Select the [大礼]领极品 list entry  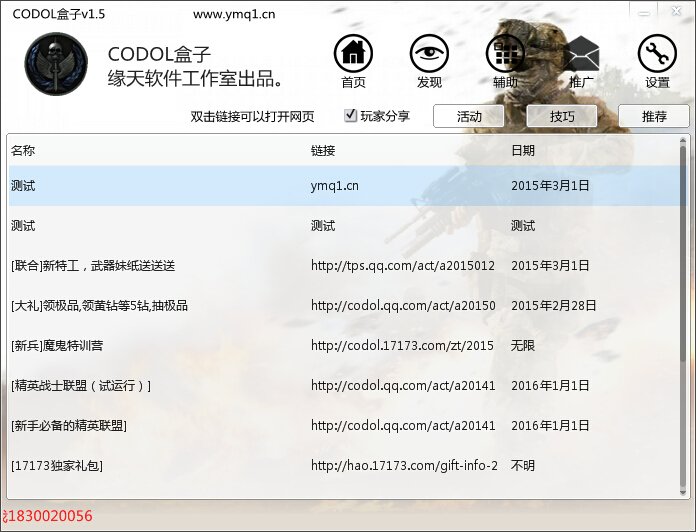[99, 306]
